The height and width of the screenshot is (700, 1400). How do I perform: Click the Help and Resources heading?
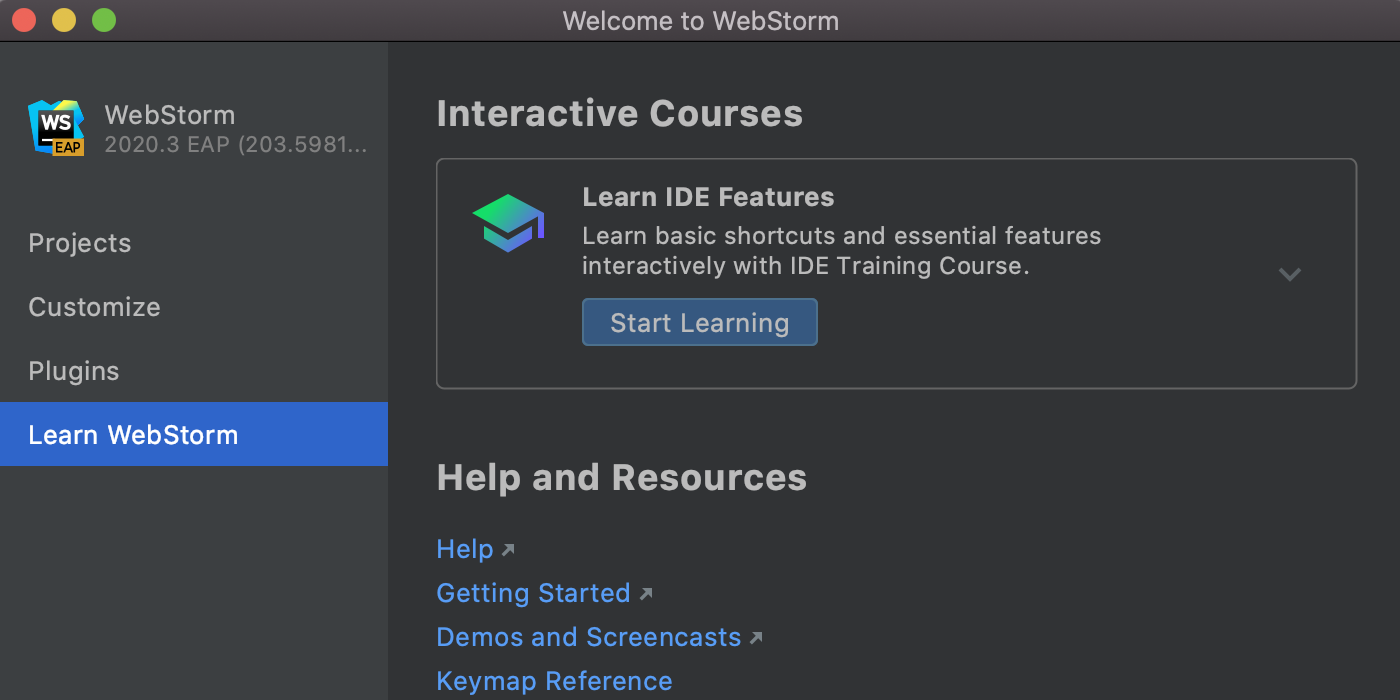coord(622,478)
